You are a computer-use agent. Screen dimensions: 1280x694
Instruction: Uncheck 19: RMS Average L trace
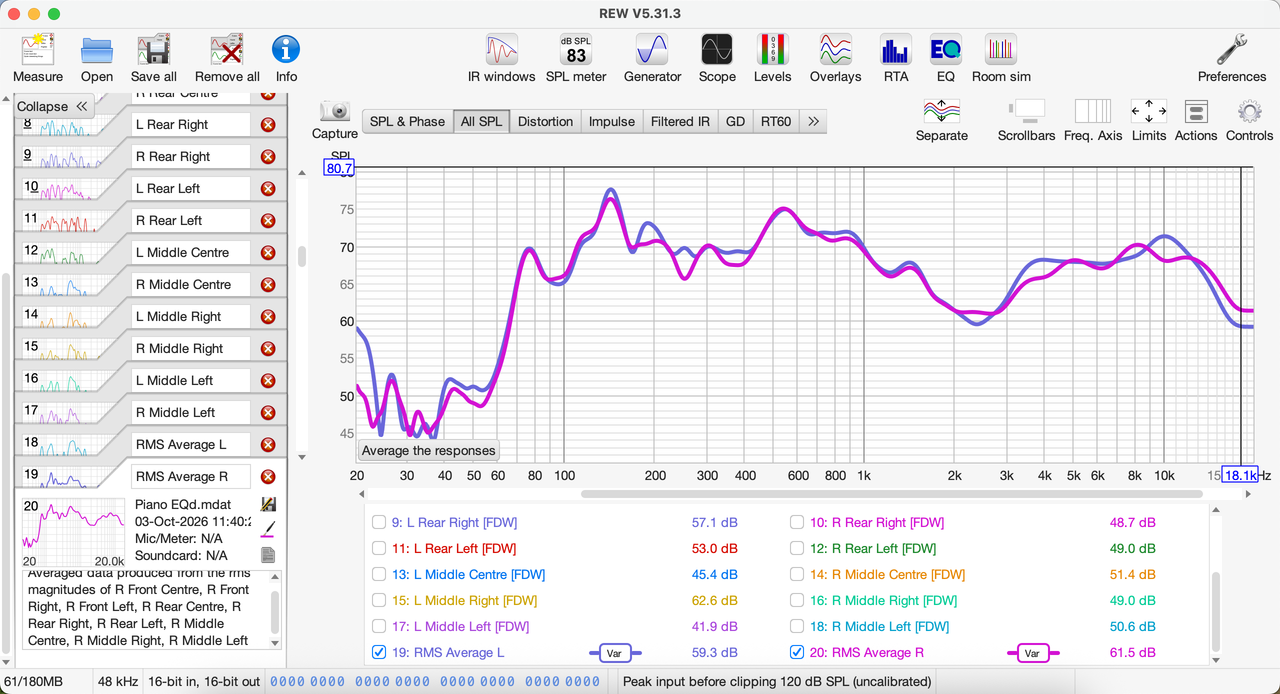(x=379, y=652)
